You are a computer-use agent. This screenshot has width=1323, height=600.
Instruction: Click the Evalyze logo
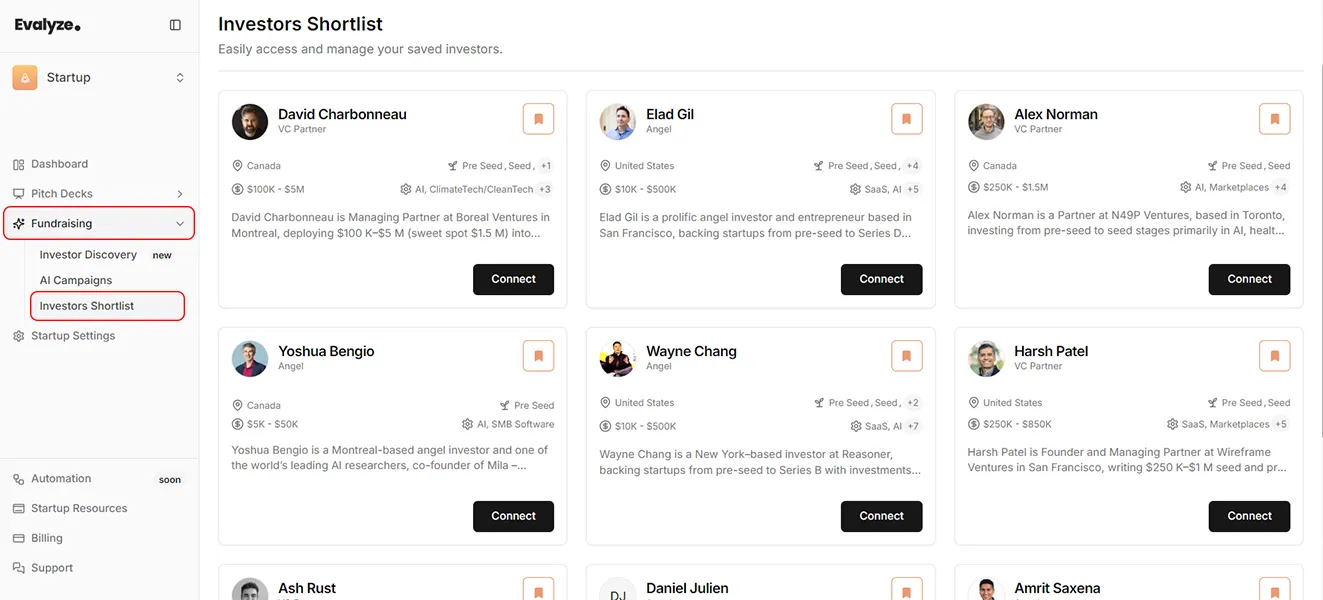(x=47, y=24)
